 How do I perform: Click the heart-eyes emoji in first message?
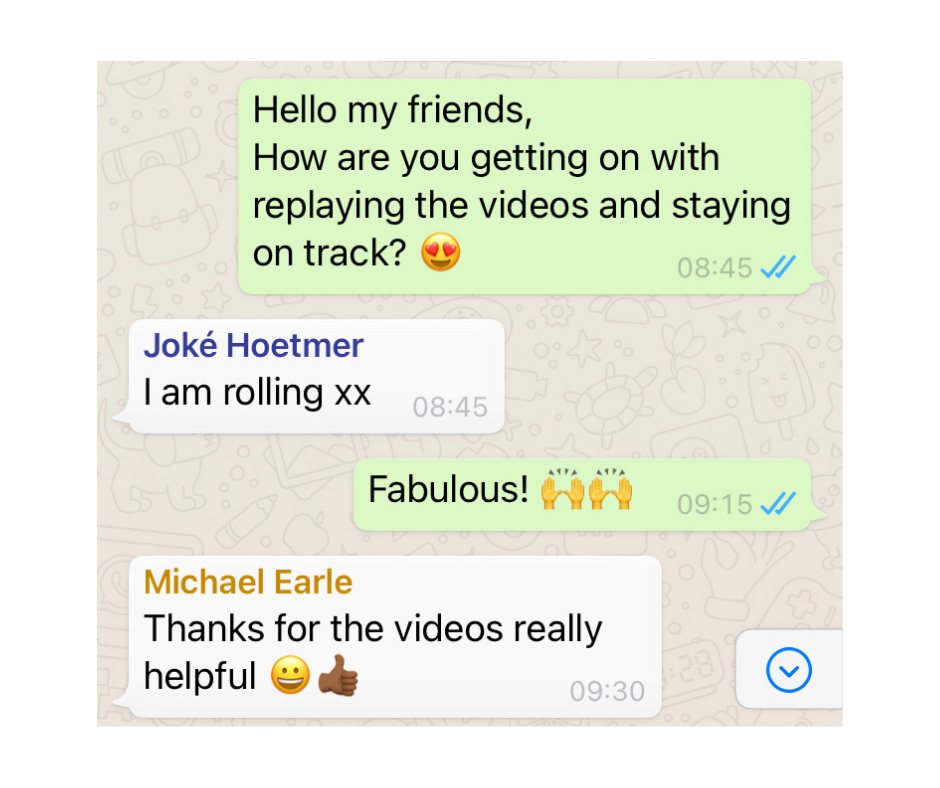[441, 252]
